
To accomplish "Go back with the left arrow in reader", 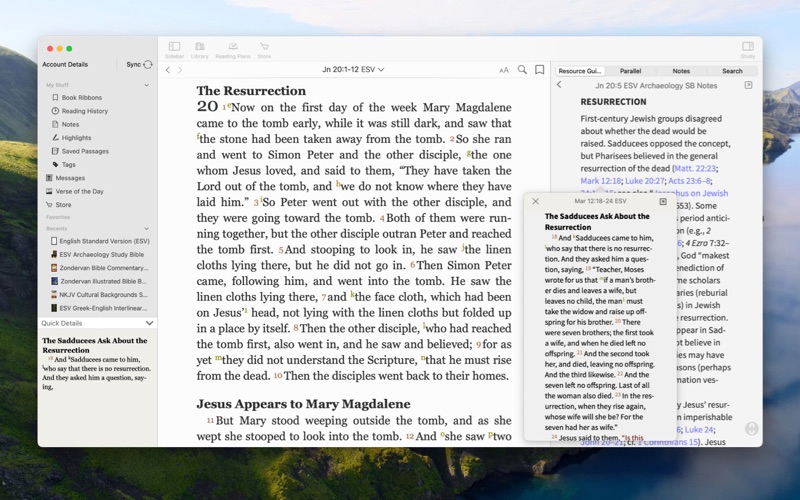I will pyautogui.click(x=167, y=70).
